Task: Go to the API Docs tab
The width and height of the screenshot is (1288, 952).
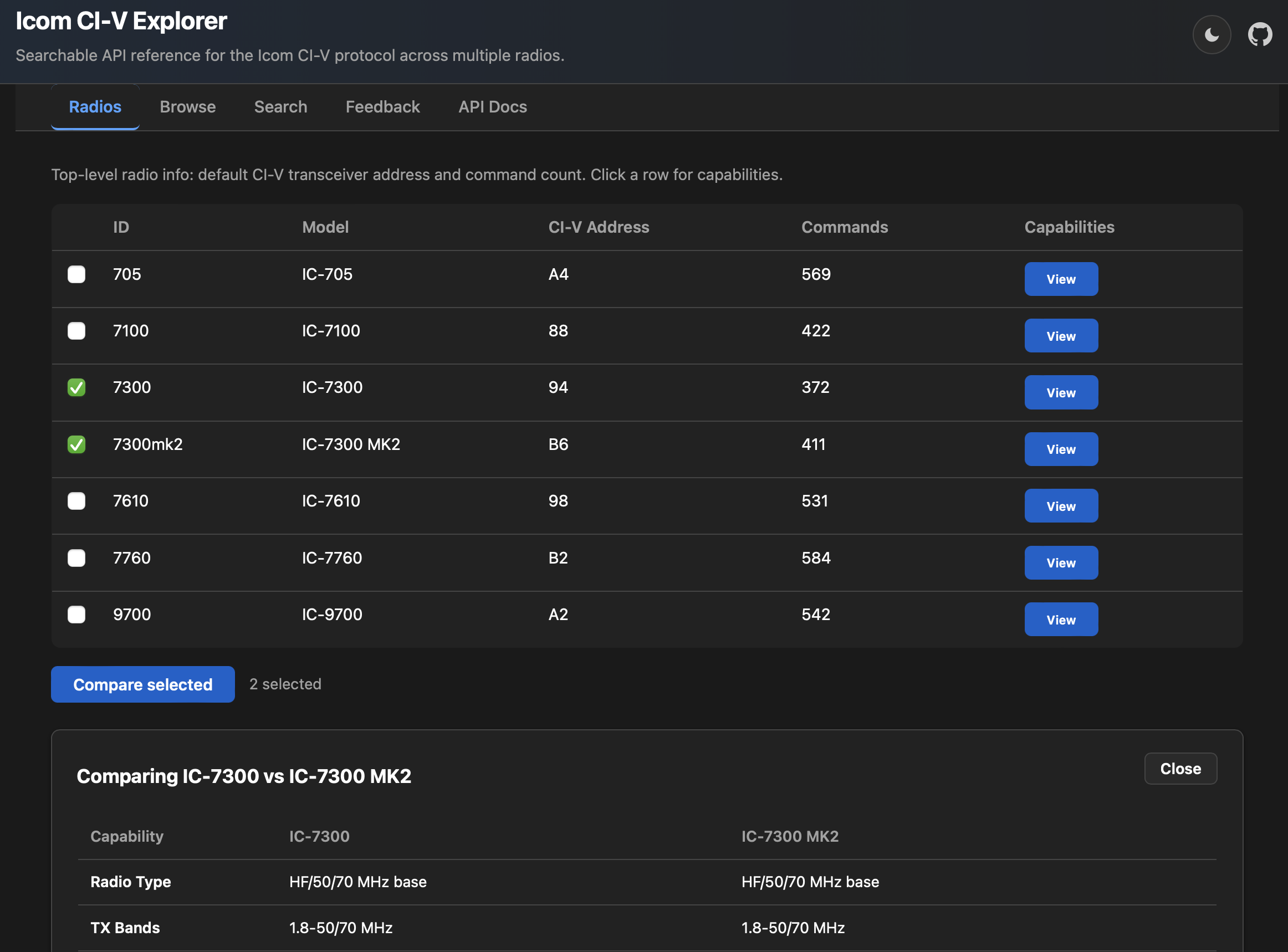Action: tap(493, 107)
